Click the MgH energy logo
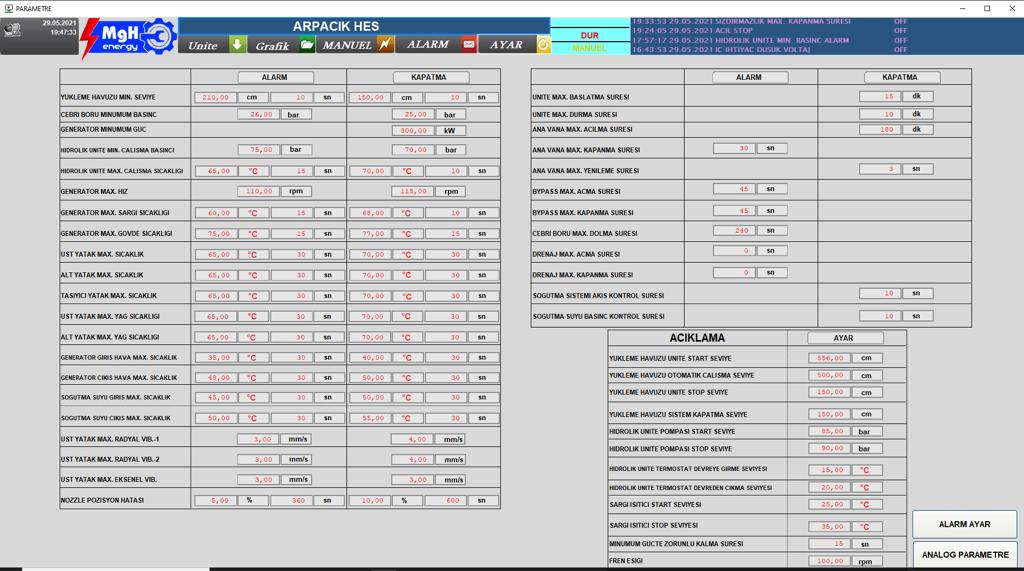Screen dimensions: 1024x571 128,38
